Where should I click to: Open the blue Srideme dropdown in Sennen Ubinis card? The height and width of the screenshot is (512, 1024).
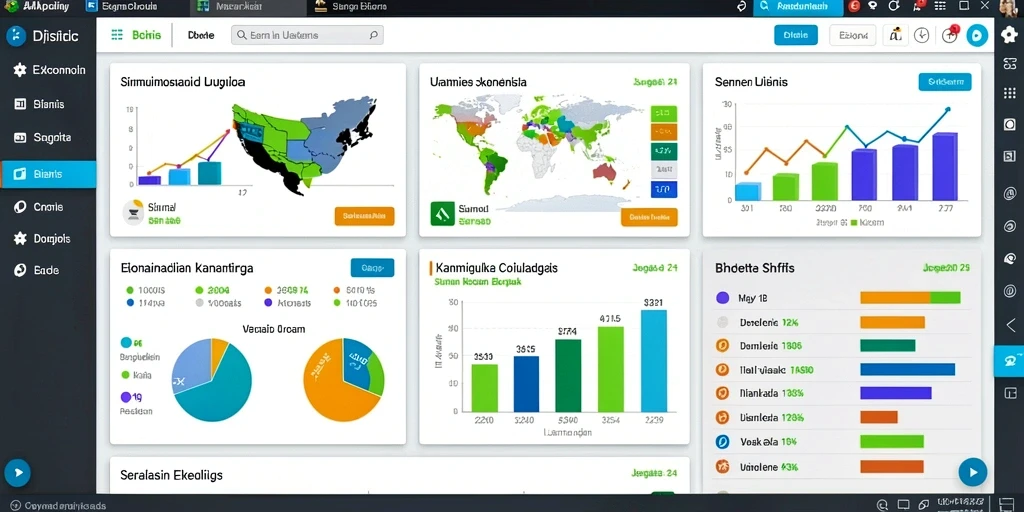[944, 82]
